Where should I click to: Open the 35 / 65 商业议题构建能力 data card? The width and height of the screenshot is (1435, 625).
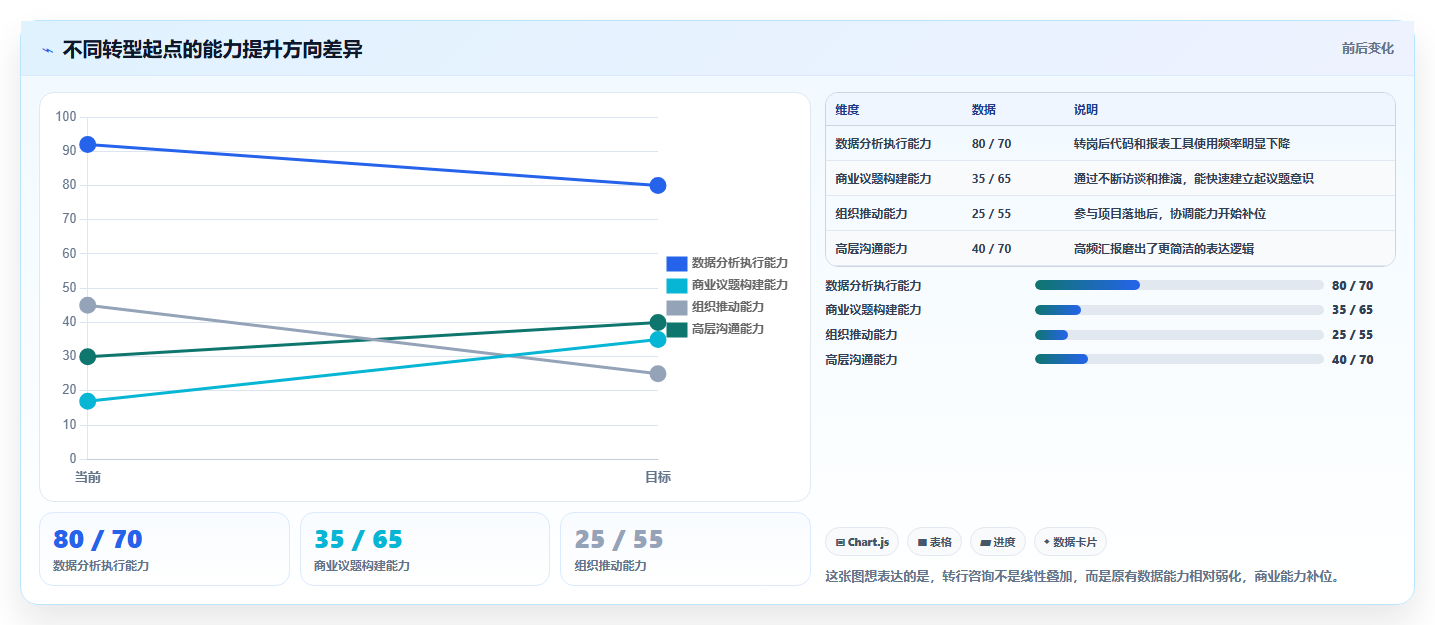[x=425, y=549]
